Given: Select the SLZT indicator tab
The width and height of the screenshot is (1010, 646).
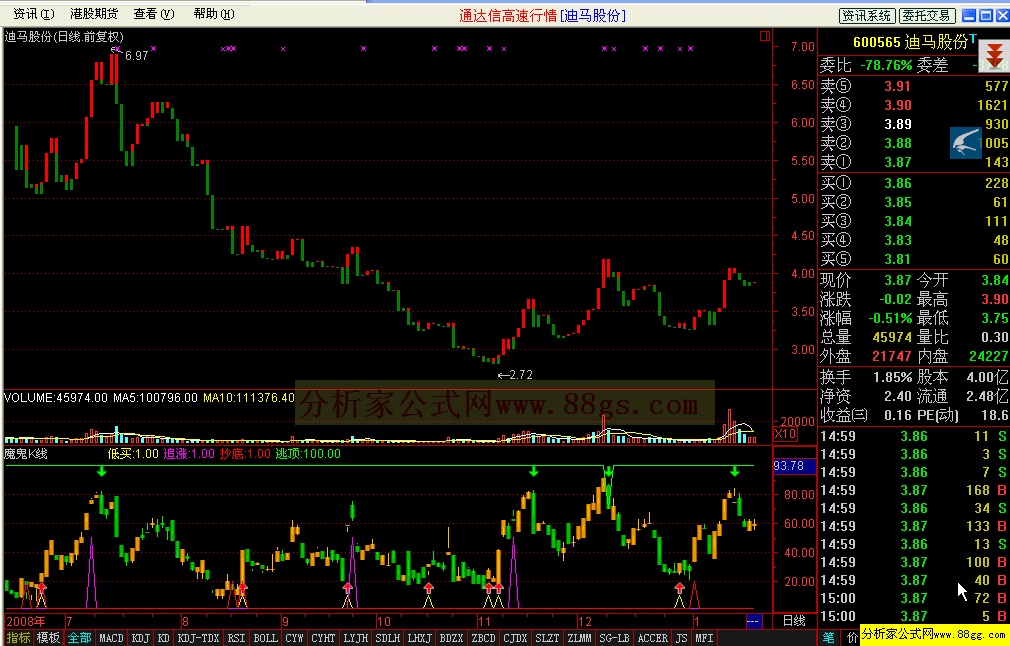Looking at the screenshot, I should (548, 638).
